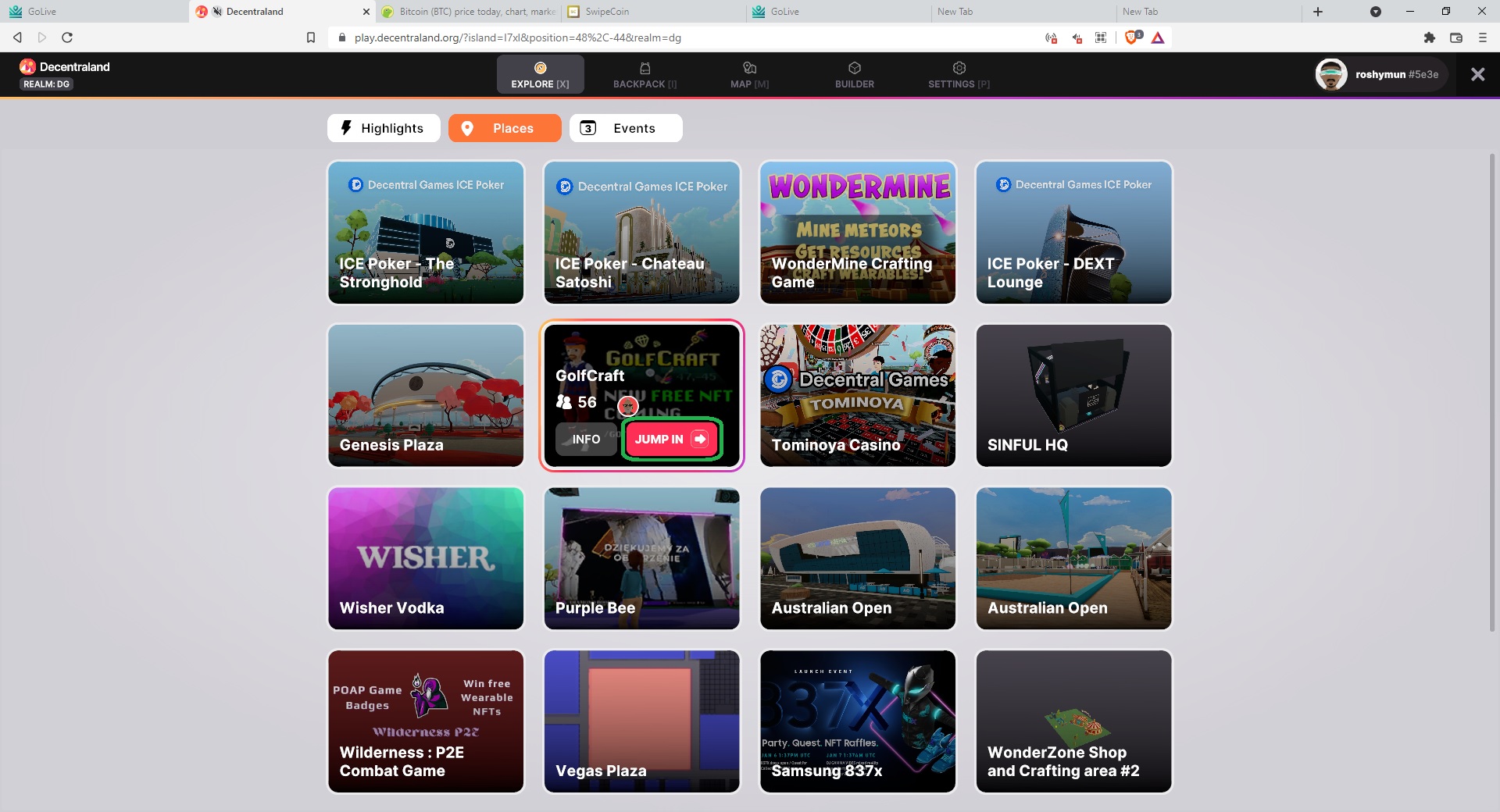Open the Backpack tab
Viewport: 1500px width, 812px height.
(x=645, y=75)
